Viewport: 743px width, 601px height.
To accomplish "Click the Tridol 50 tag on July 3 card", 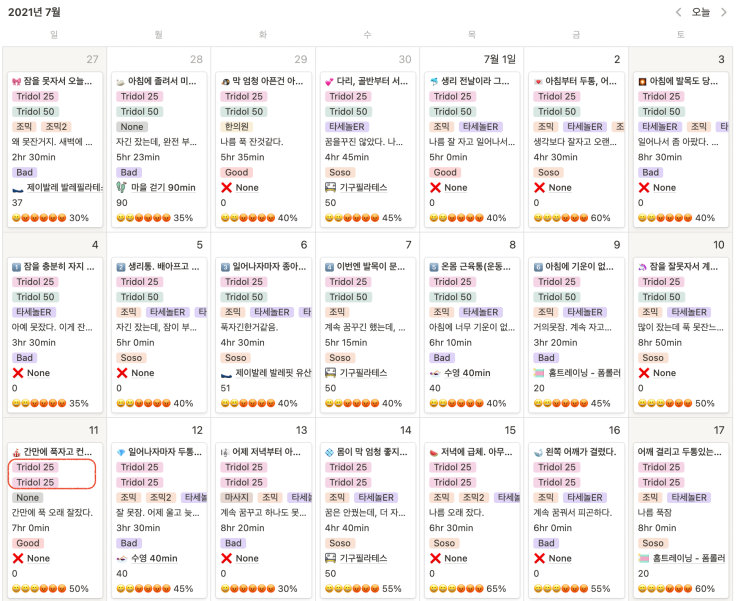I will pyautogui.click(x=661, y=112).
